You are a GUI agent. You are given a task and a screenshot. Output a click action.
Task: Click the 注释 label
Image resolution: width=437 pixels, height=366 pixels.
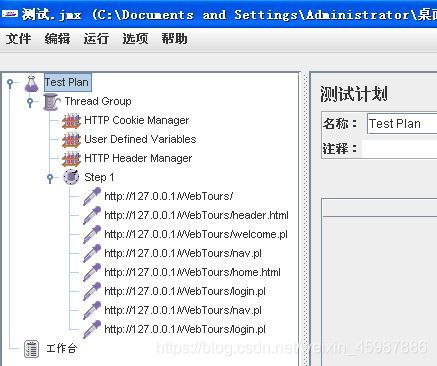[340, 149]
